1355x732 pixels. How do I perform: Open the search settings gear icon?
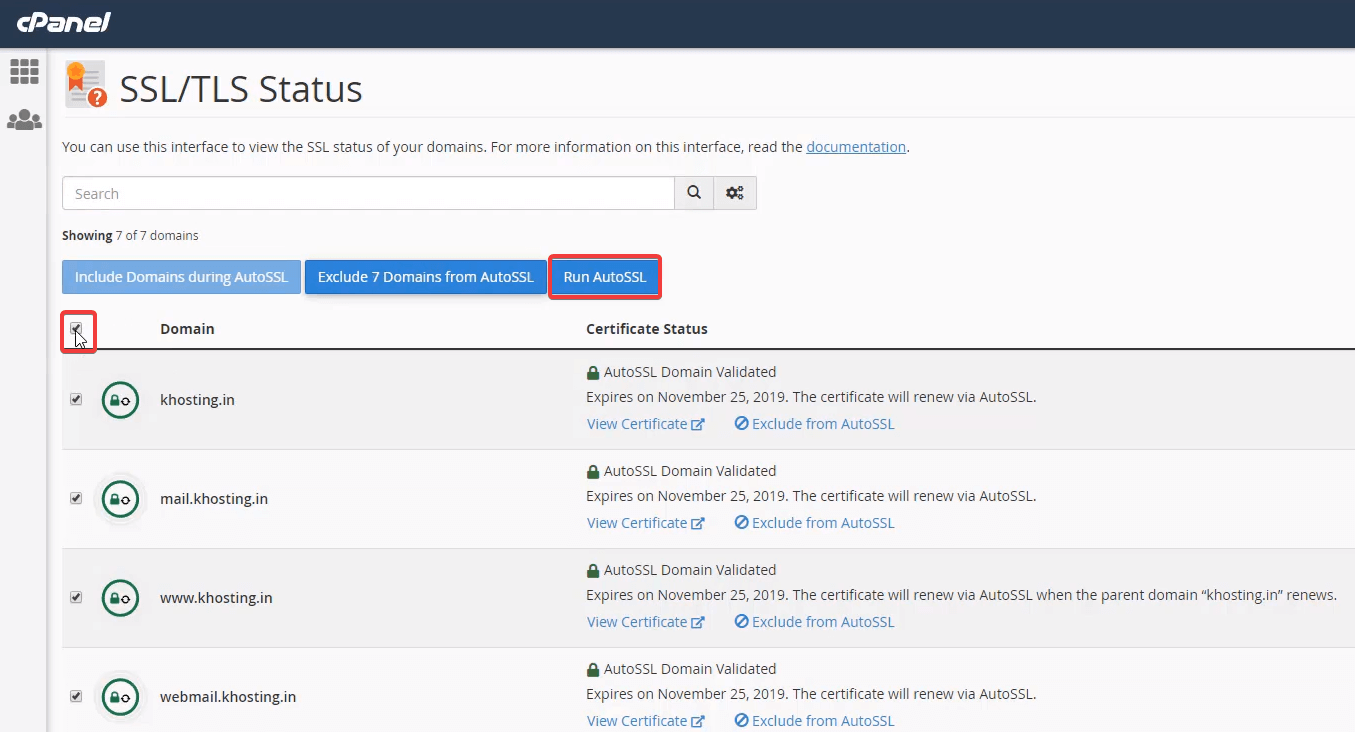click(x=735, y=192)
